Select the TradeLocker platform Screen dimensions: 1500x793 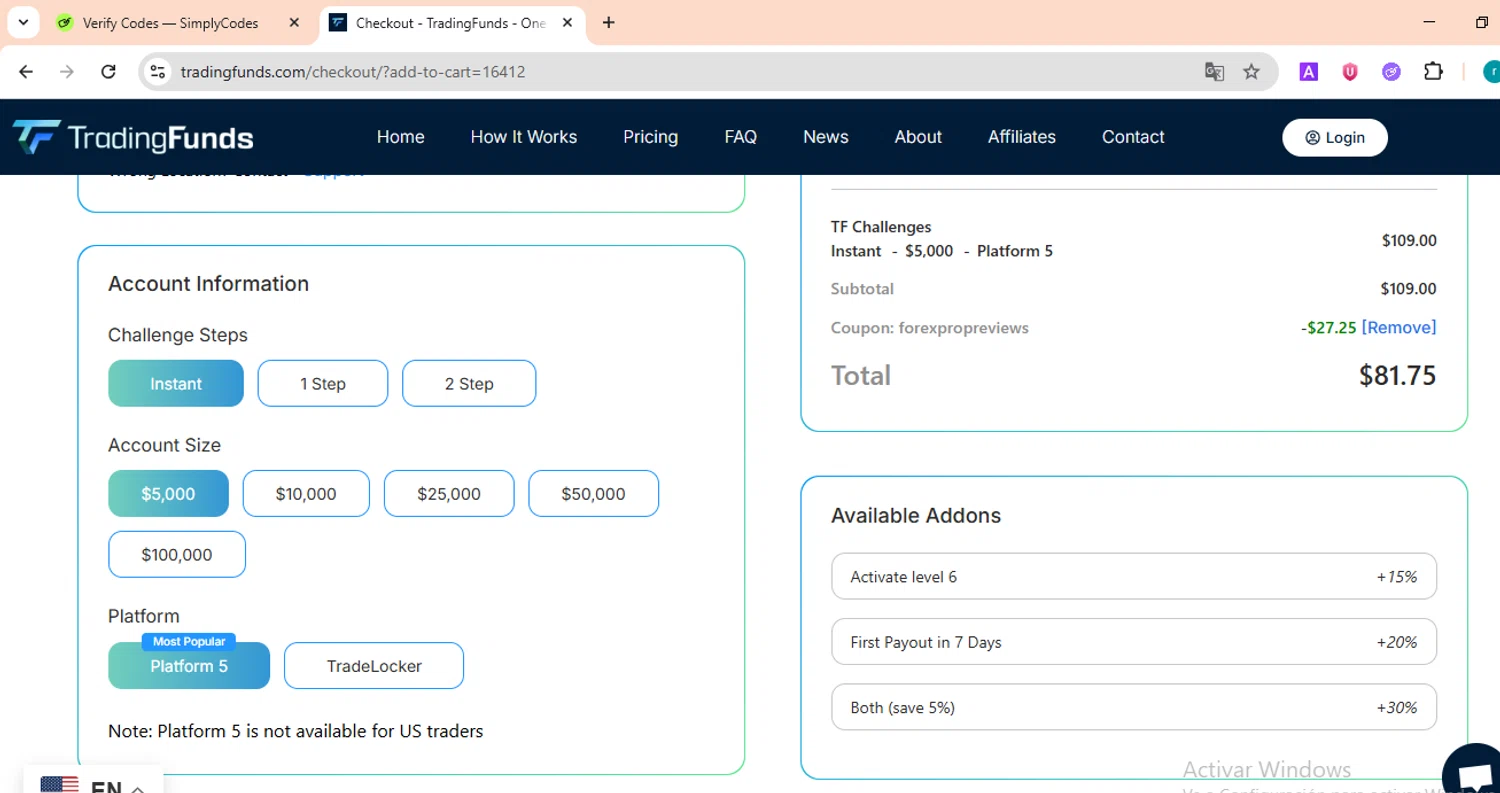tap(374, 665)
